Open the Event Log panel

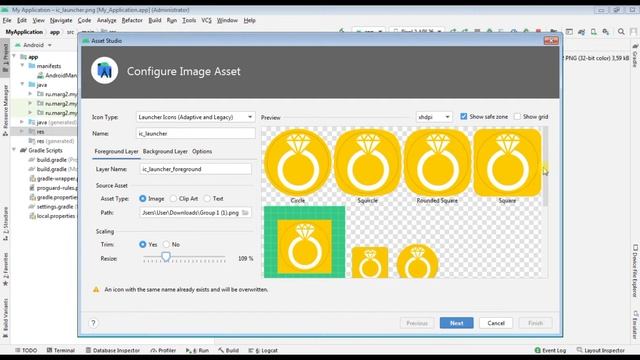[550, 350]
